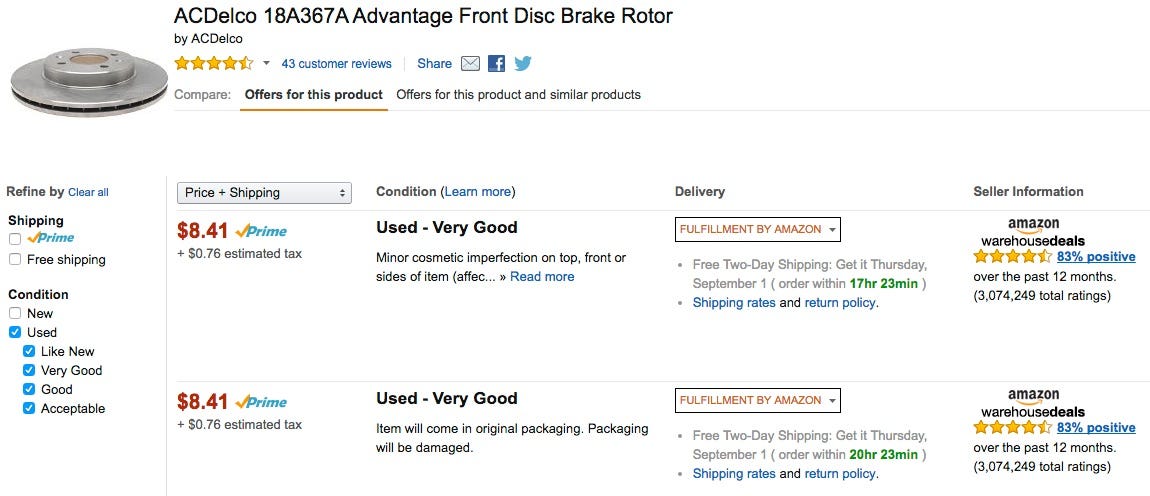Click the product star rating icon

pyautogui.click(x=214, y=64)
